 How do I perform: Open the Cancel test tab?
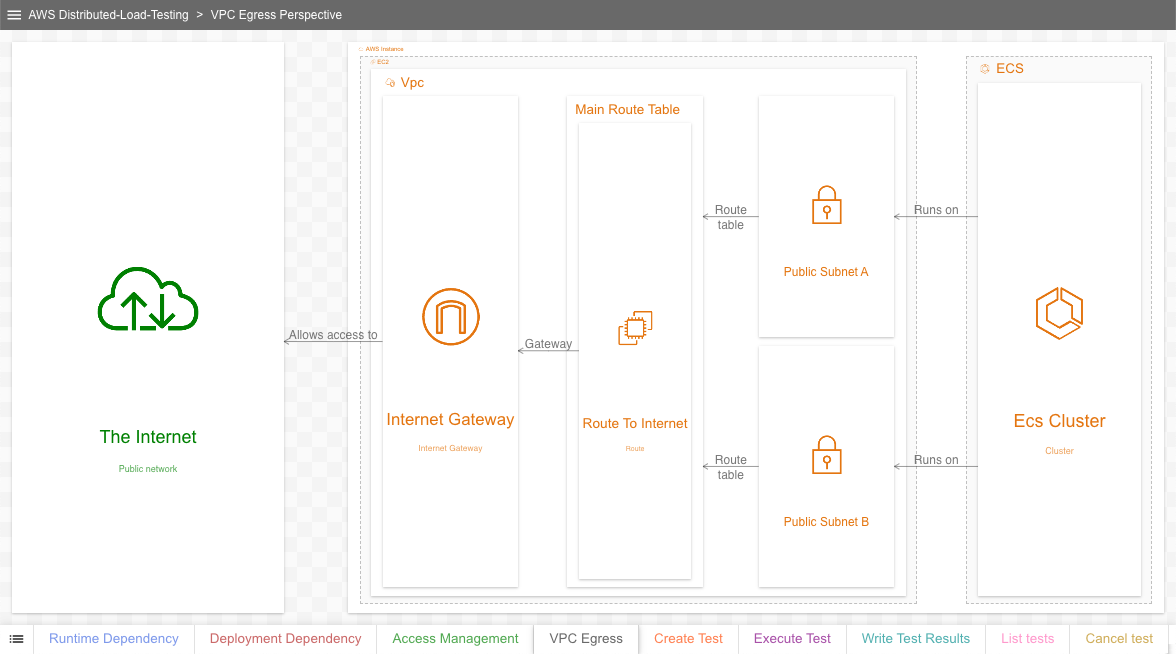[1119, 638]
